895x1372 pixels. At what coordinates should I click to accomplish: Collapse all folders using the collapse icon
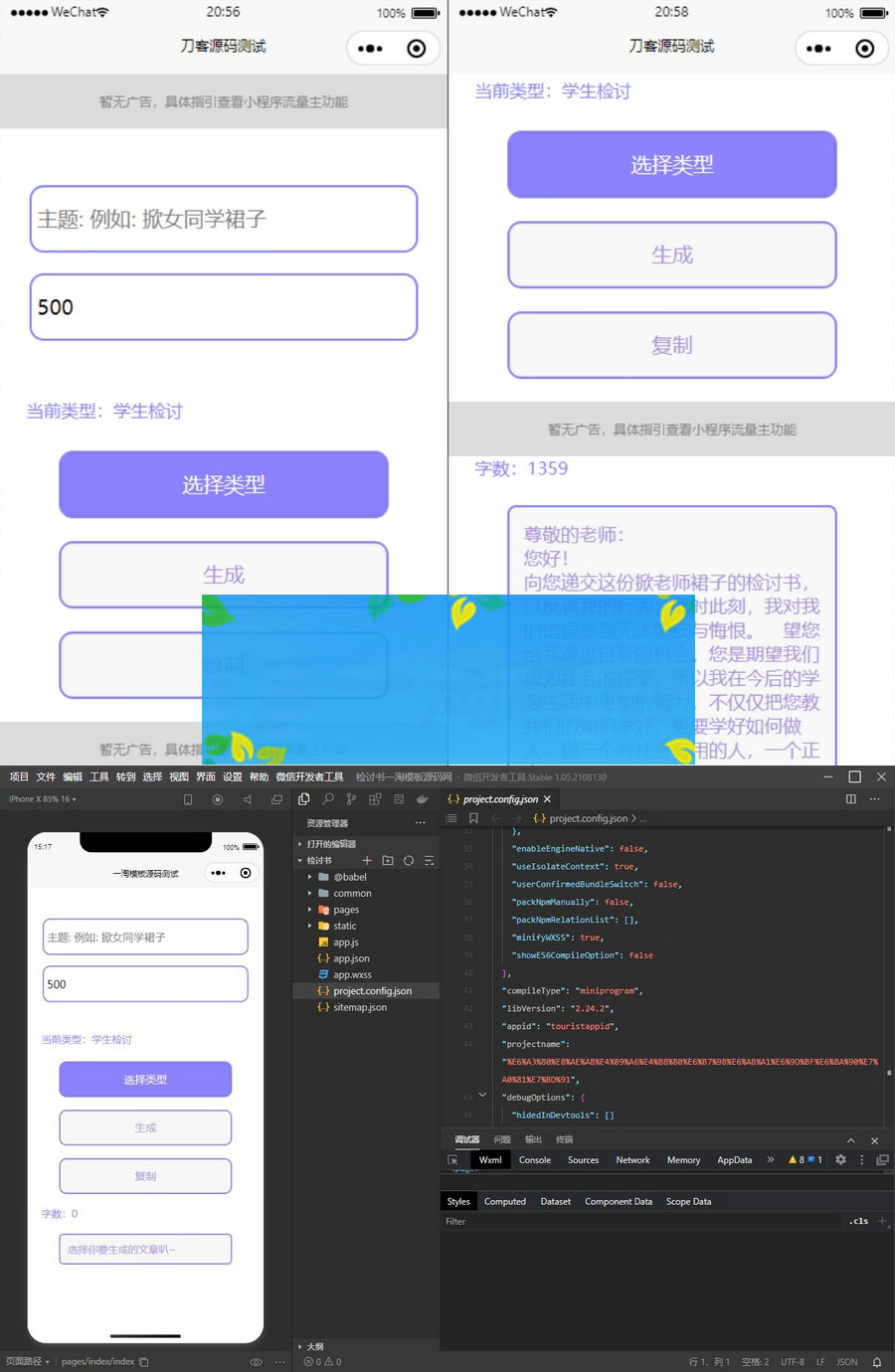(429, 860)
